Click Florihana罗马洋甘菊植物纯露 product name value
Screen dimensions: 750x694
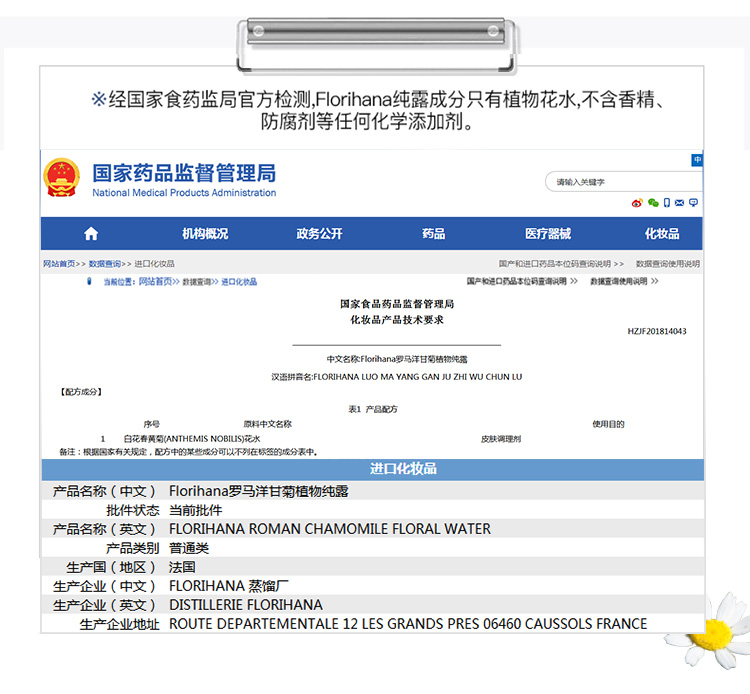point(259,491)
